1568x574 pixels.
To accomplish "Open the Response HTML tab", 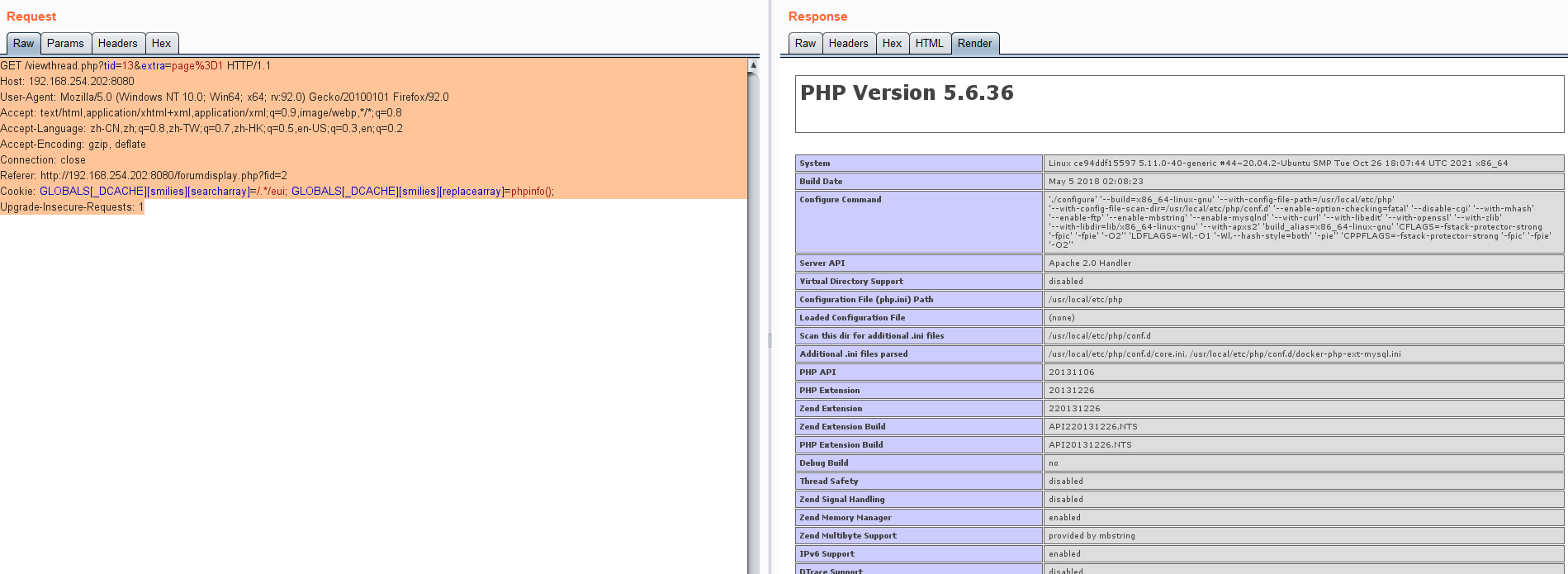I will tap(930, 44).
